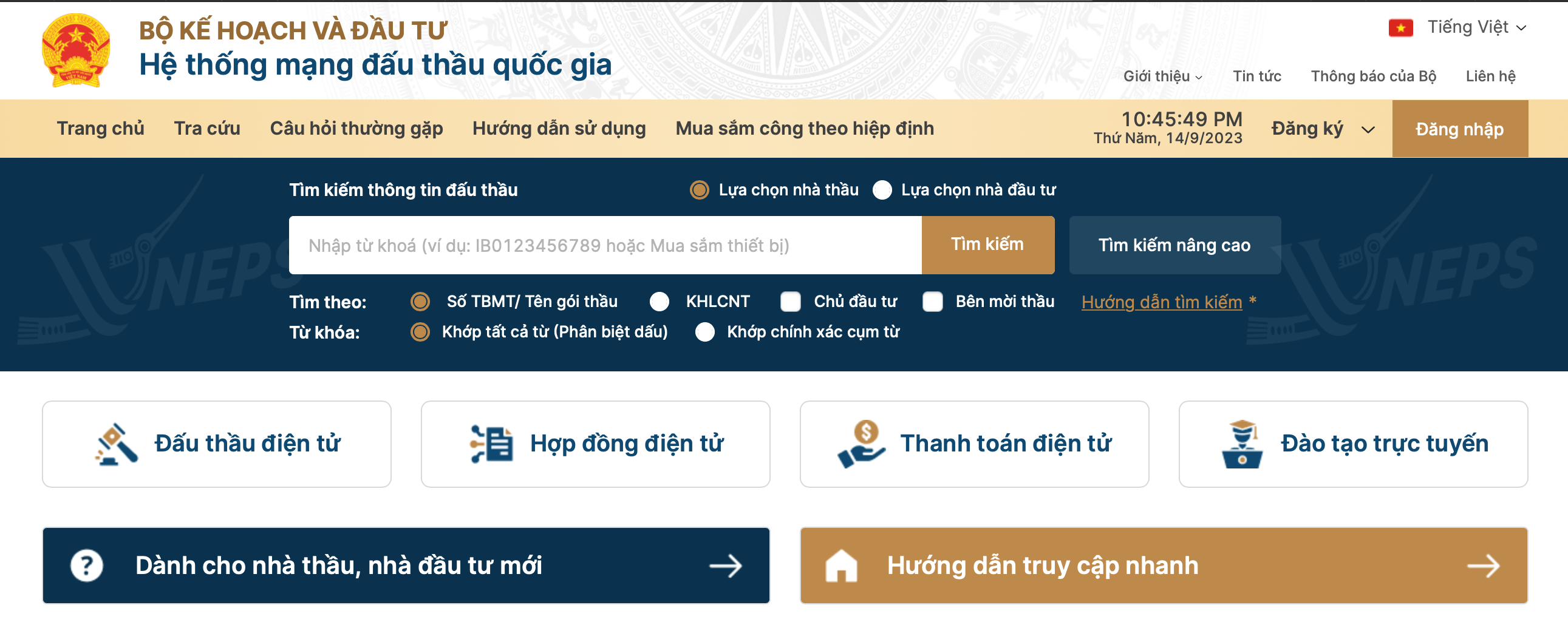
Task: Click the Vietnam flag icon
Action: pyautogui.click(x=1400, y=27)
